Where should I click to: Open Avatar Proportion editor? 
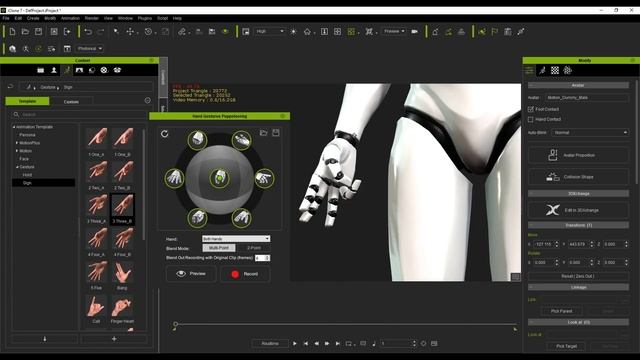[578, 155]
